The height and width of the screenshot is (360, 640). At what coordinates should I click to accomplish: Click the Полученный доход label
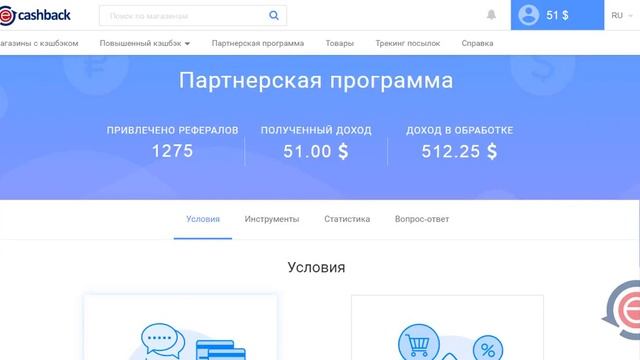point(316,130)
